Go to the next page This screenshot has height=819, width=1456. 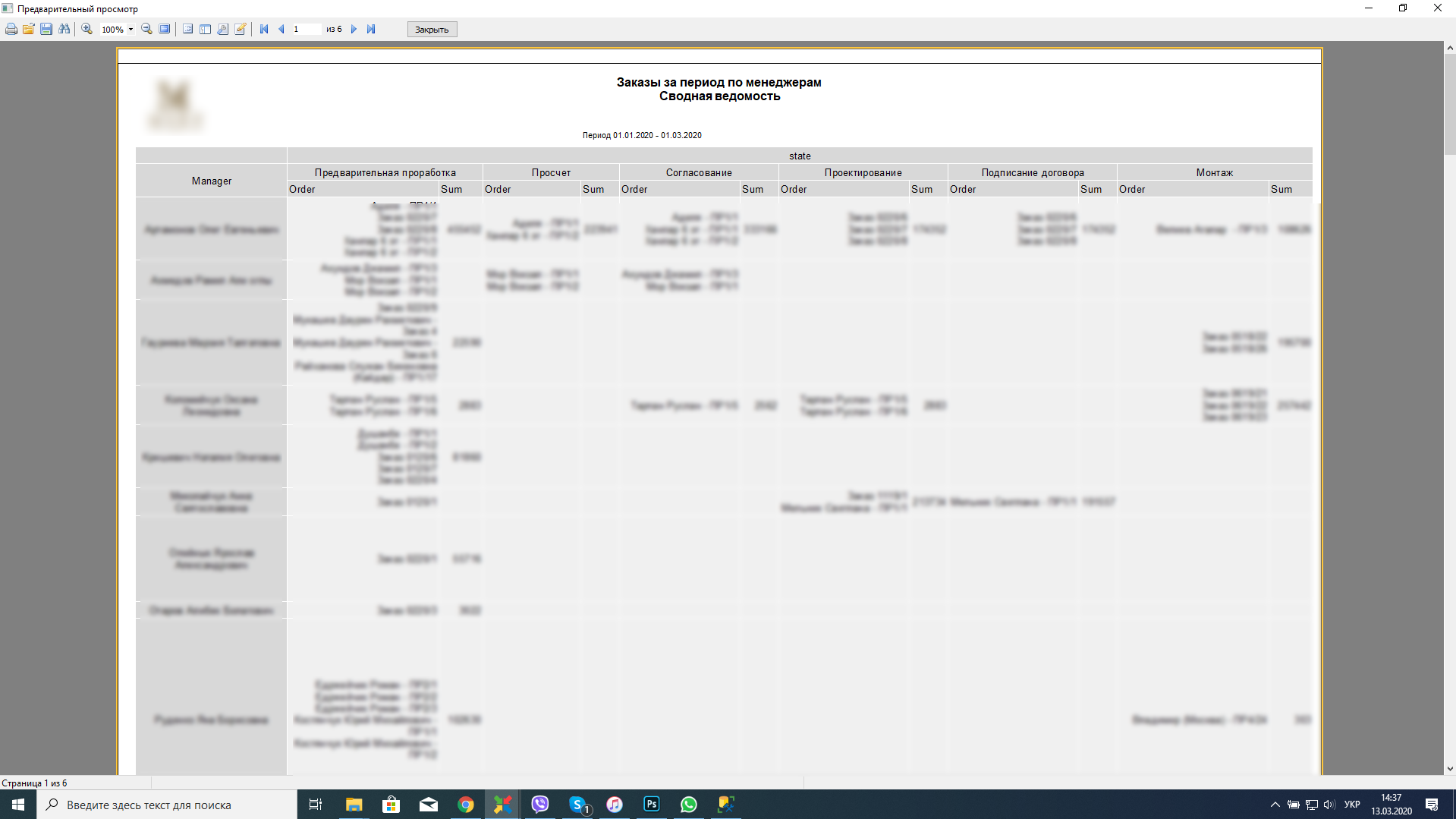coord(354,29)
